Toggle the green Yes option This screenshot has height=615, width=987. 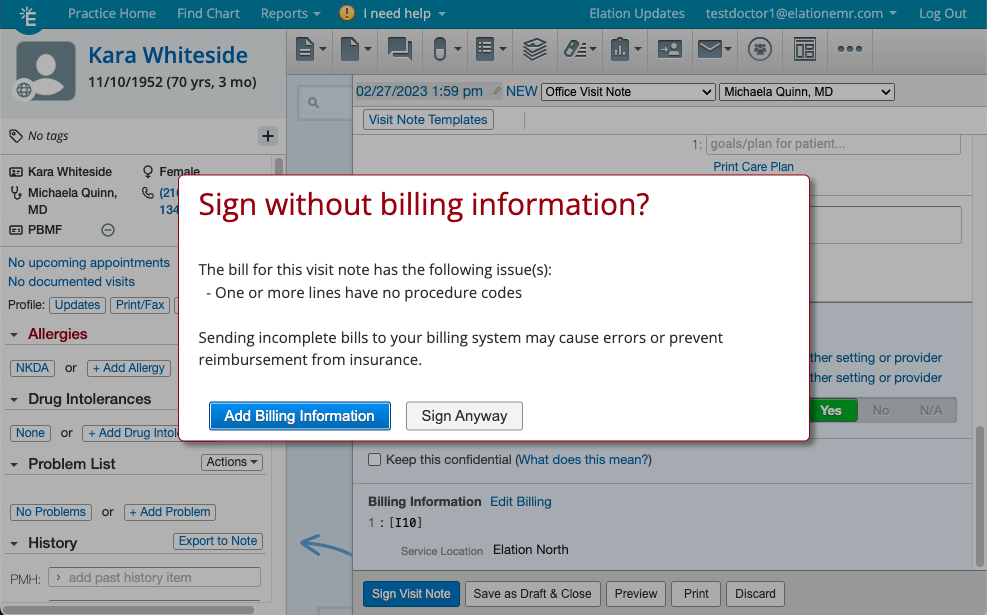pos(832,410)
